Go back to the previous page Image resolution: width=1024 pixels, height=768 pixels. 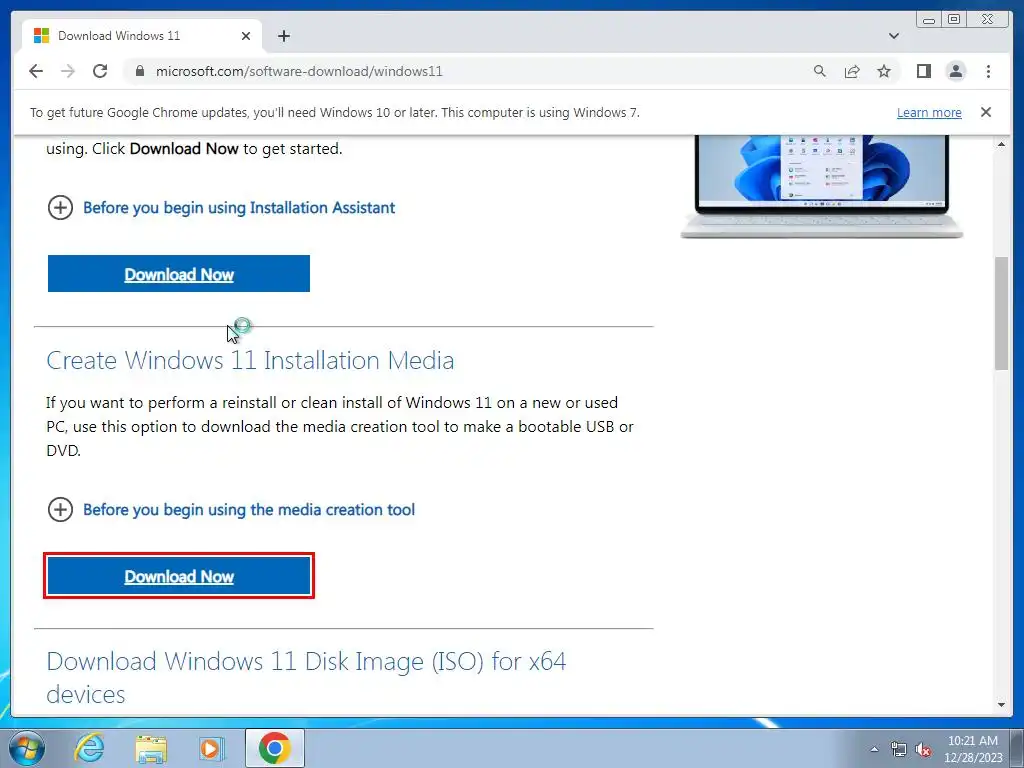[36, 71]
